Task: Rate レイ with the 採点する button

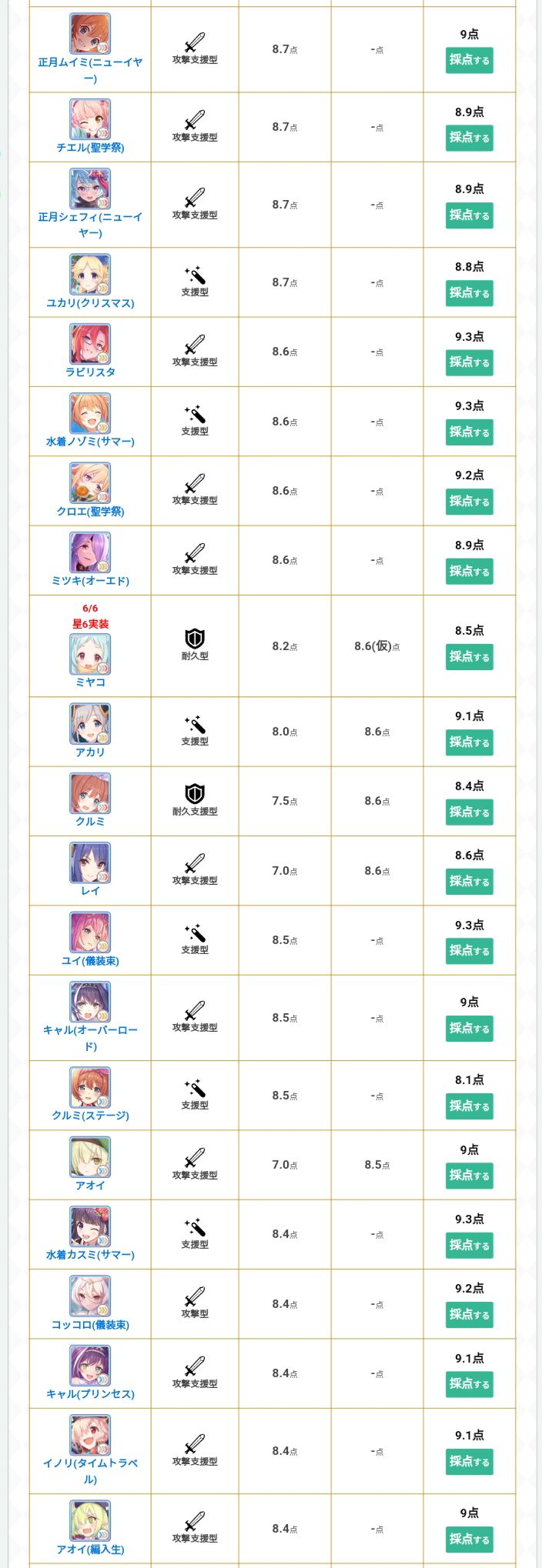Action: (x=469, y=881)
